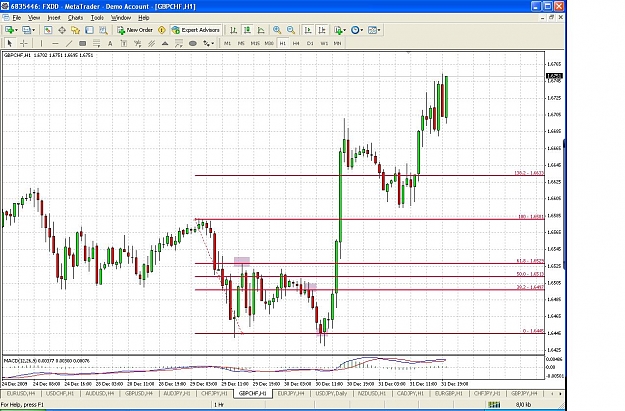Viewport: 625px width, 411px height.
Task: Open the Insert menu
Action: 54,18
